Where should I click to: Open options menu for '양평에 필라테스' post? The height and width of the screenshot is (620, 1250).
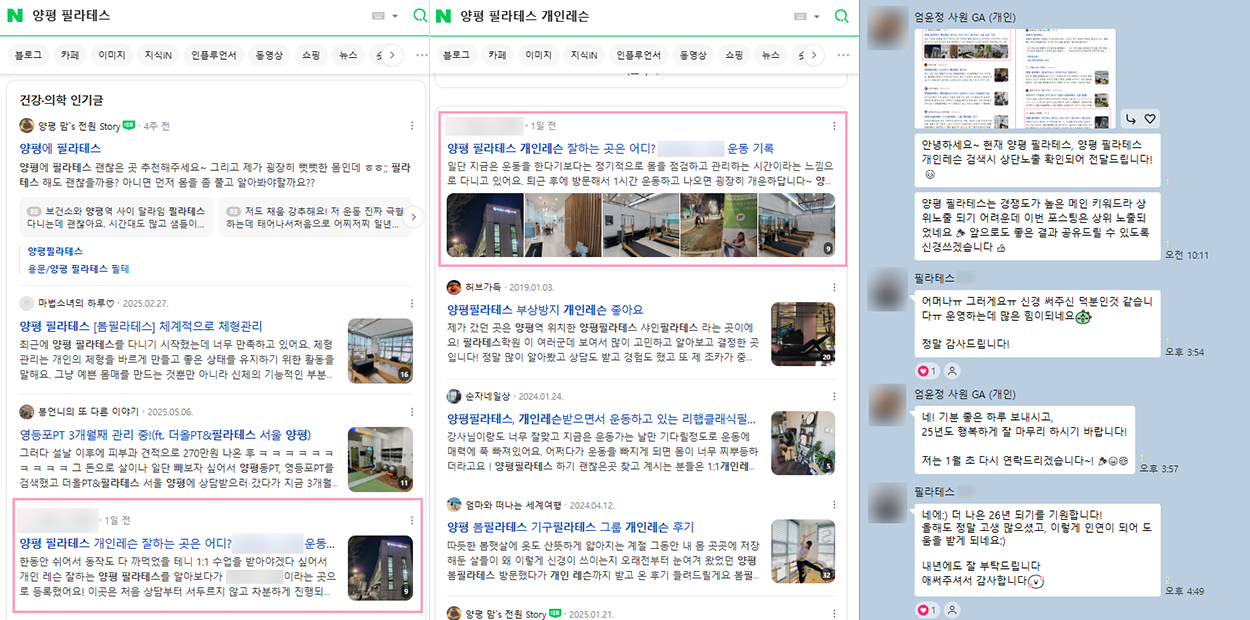coord(412,126)
